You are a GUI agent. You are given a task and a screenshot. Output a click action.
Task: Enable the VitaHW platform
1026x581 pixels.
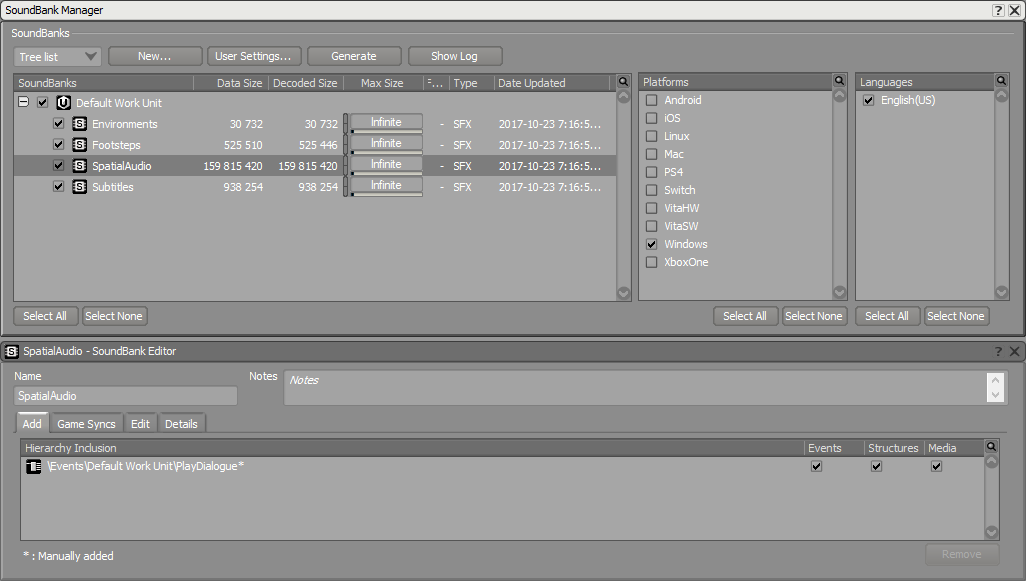652,208
